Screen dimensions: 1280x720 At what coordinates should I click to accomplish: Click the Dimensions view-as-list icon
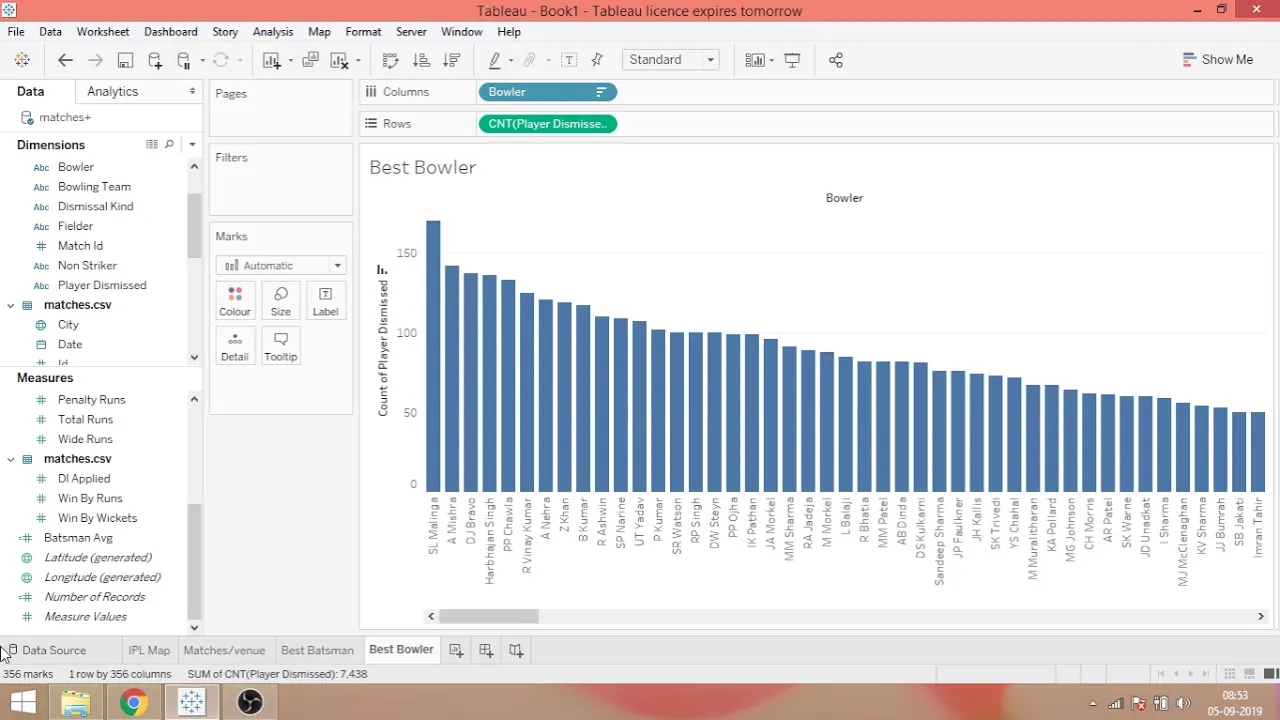point(152,144)
